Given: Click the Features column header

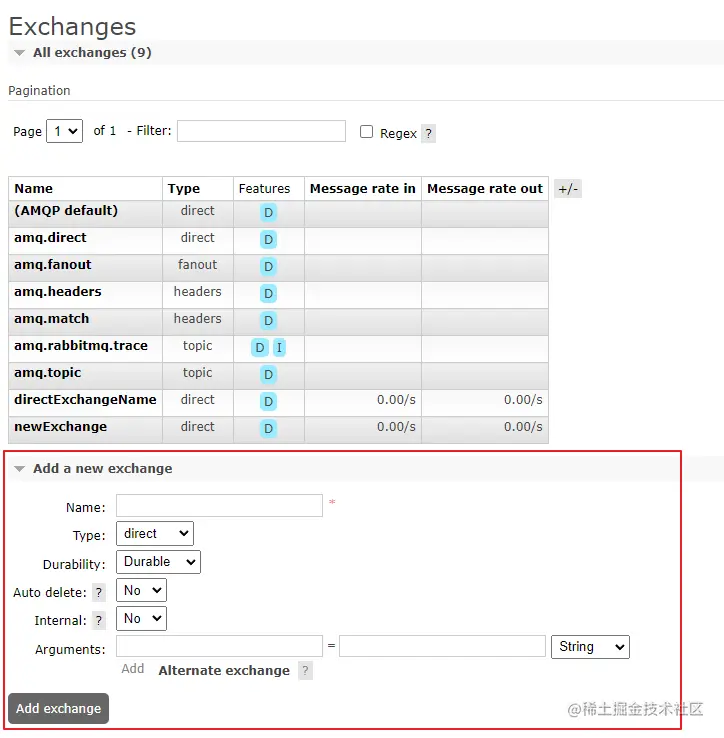Looking at the screenshot, I should (x=264, y=188).
